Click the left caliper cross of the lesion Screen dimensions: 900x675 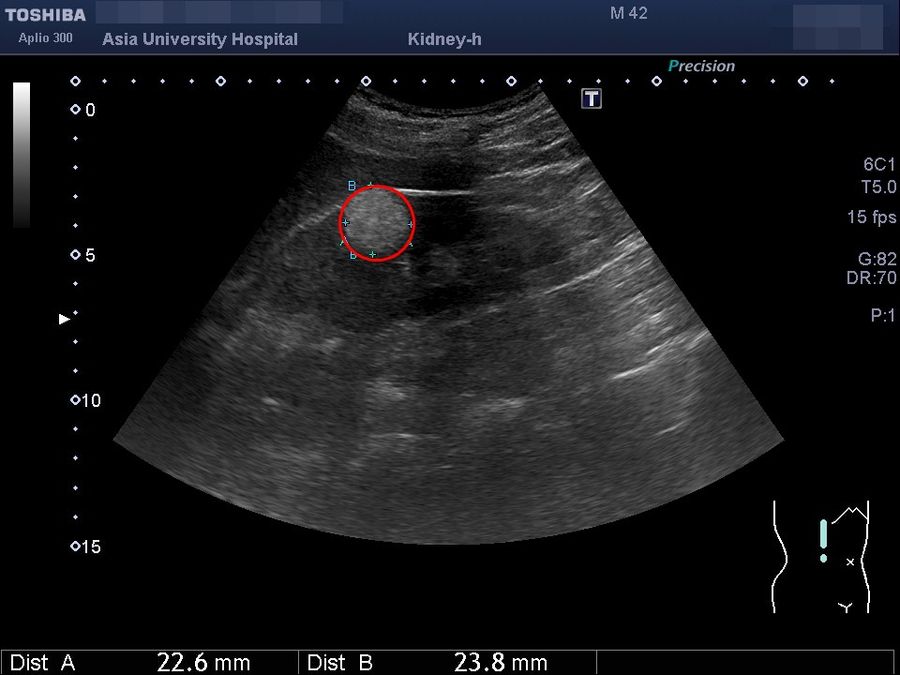coord(346,222)
